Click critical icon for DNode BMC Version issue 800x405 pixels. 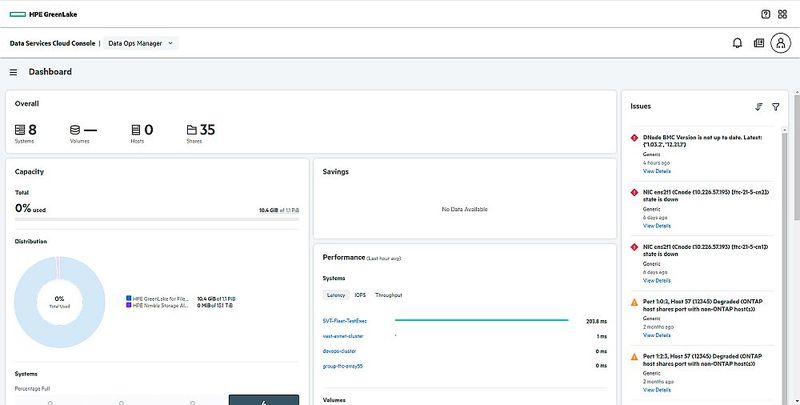pos(634,138)
